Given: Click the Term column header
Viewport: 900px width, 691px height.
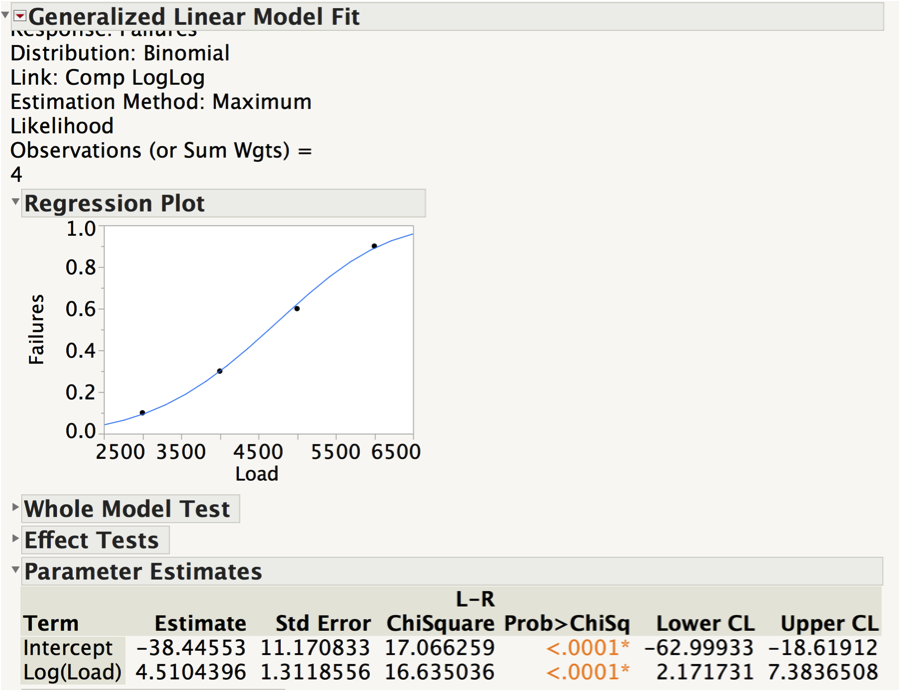Looking at the screenshot, I should point(51,623).
